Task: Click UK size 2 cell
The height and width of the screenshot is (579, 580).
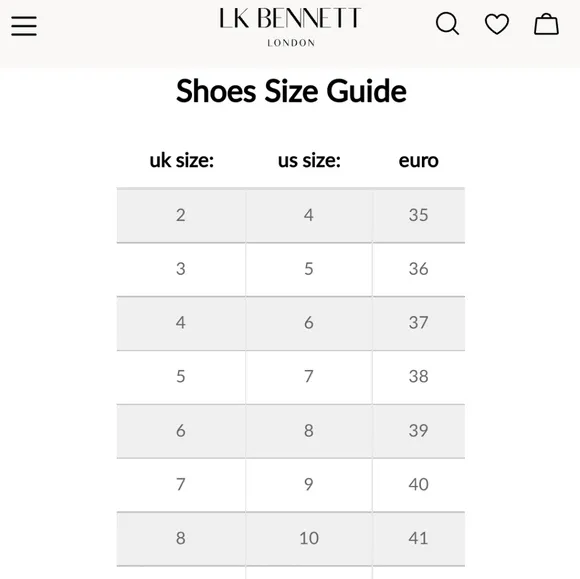Action: 181,215
